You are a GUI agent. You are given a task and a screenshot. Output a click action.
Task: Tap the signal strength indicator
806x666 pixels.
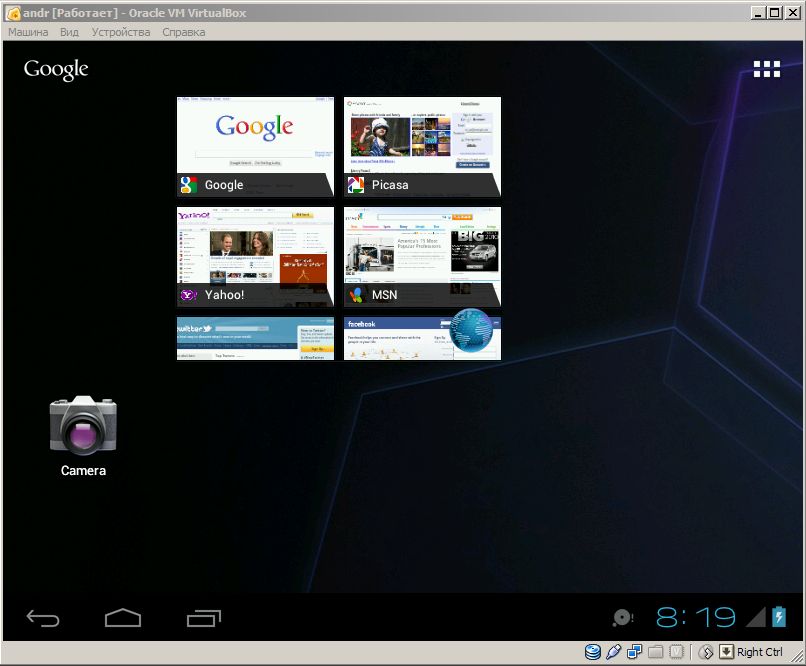click(x=755, y=617)
